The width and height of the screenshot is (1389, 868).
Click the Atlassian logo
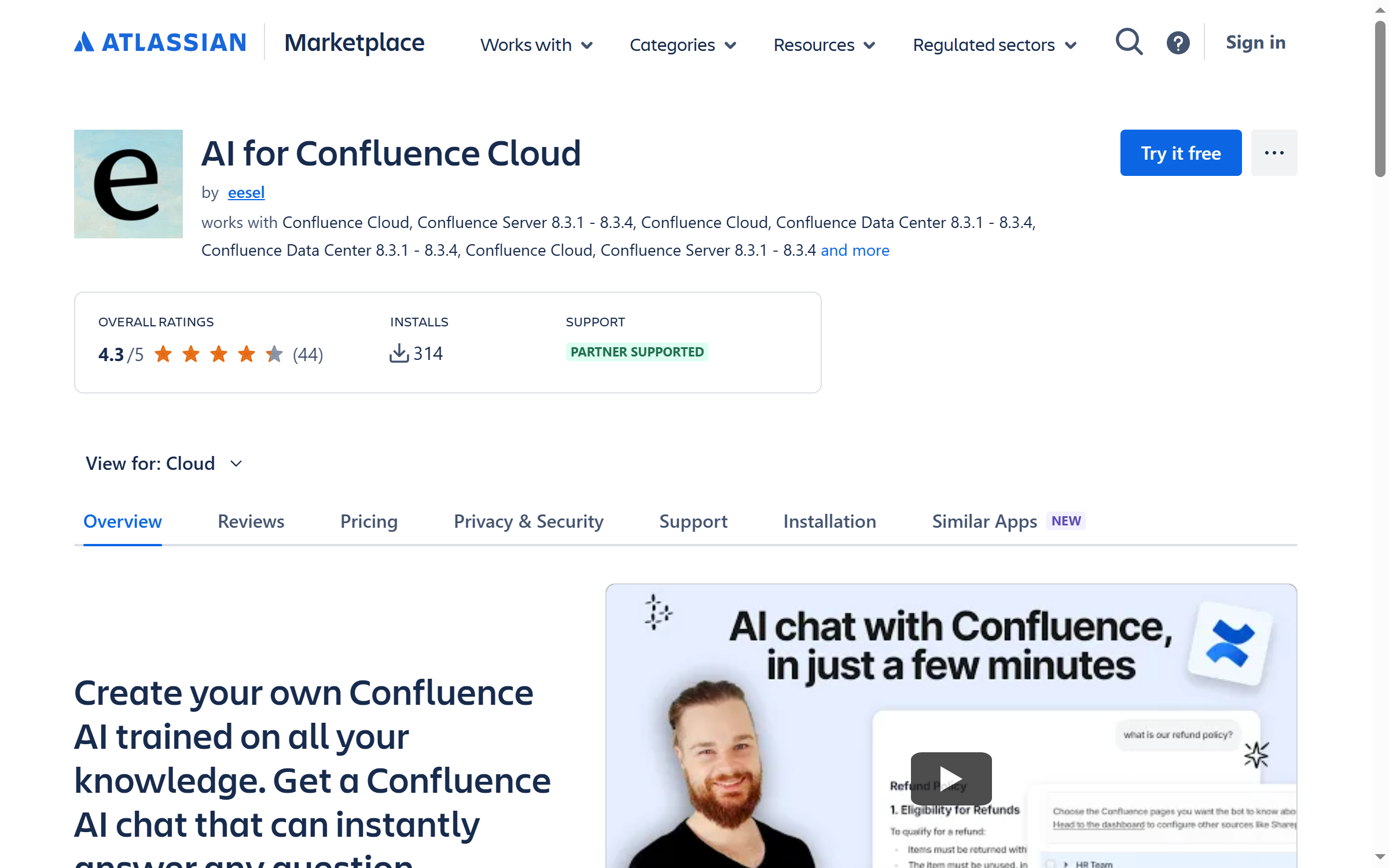click(x=160, y=42)
